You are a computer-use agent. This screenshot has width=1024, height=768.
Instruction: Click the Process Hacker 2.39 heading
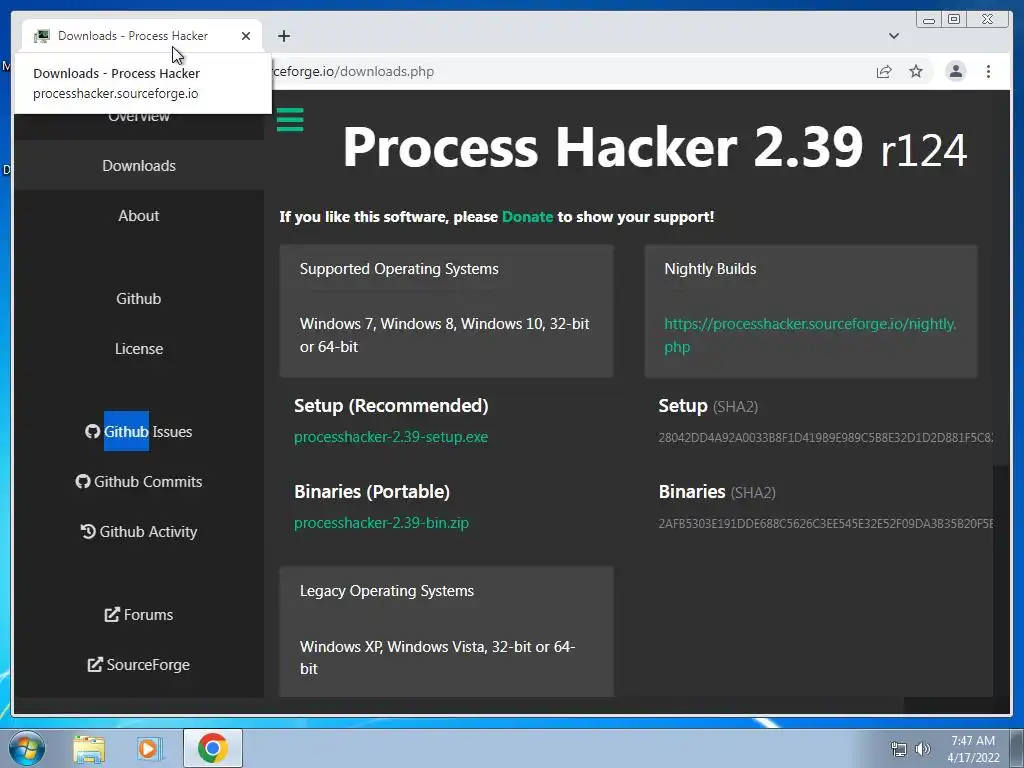click(654, 148)
